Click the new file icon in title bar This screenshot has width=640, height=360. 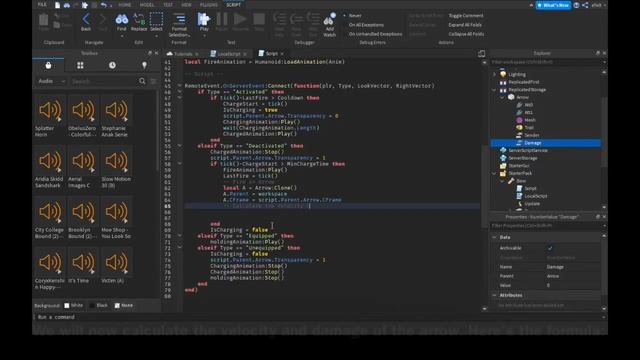tap(57, 5)
